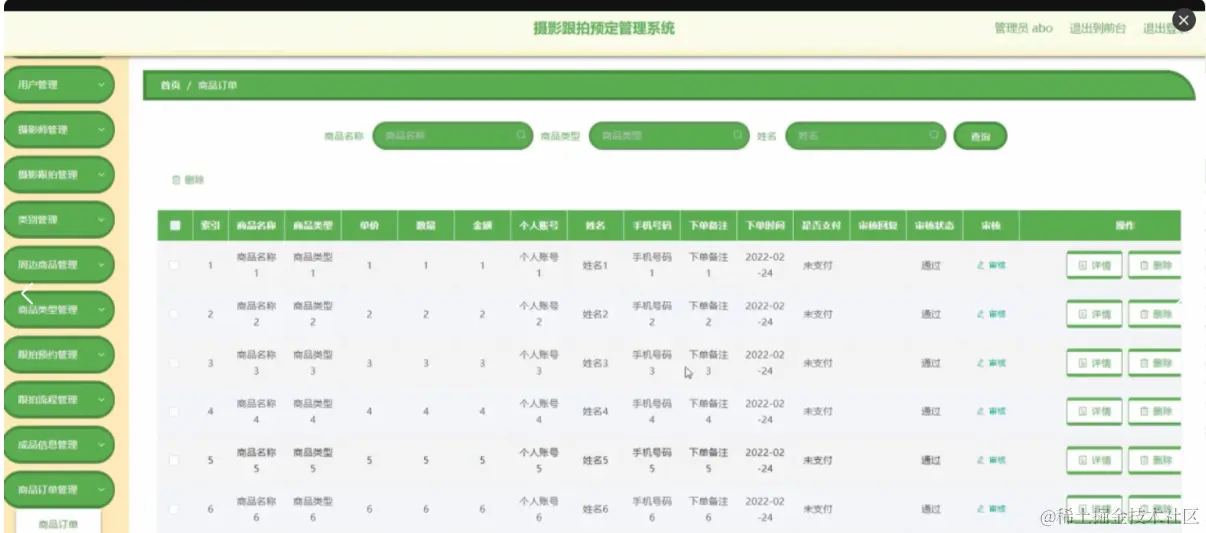Check the checkbox for row 5
The image size is (1206, 533).
tap(175, 460)
